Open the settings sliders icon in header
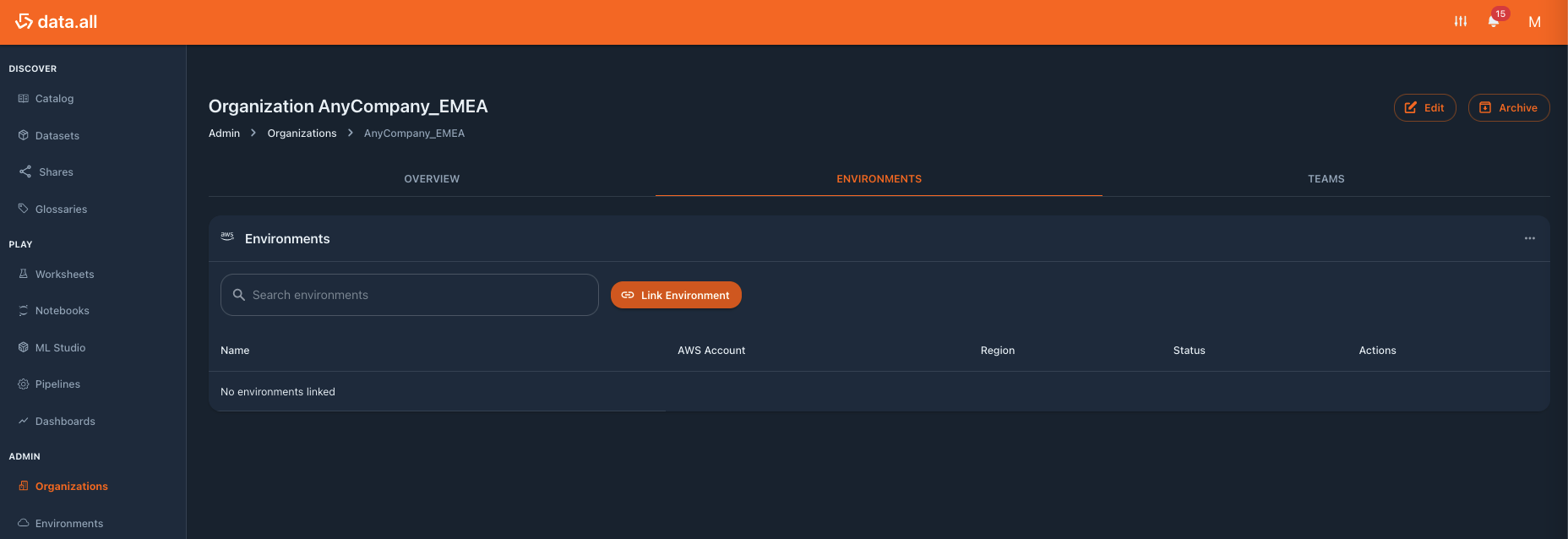 (1461, 22)
